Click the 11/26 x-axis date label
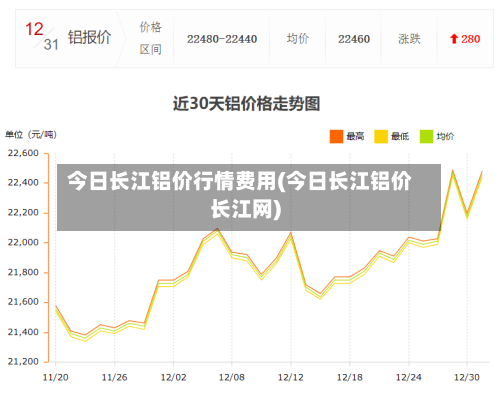This screenshot has height=395, width=500. point(114,377)
